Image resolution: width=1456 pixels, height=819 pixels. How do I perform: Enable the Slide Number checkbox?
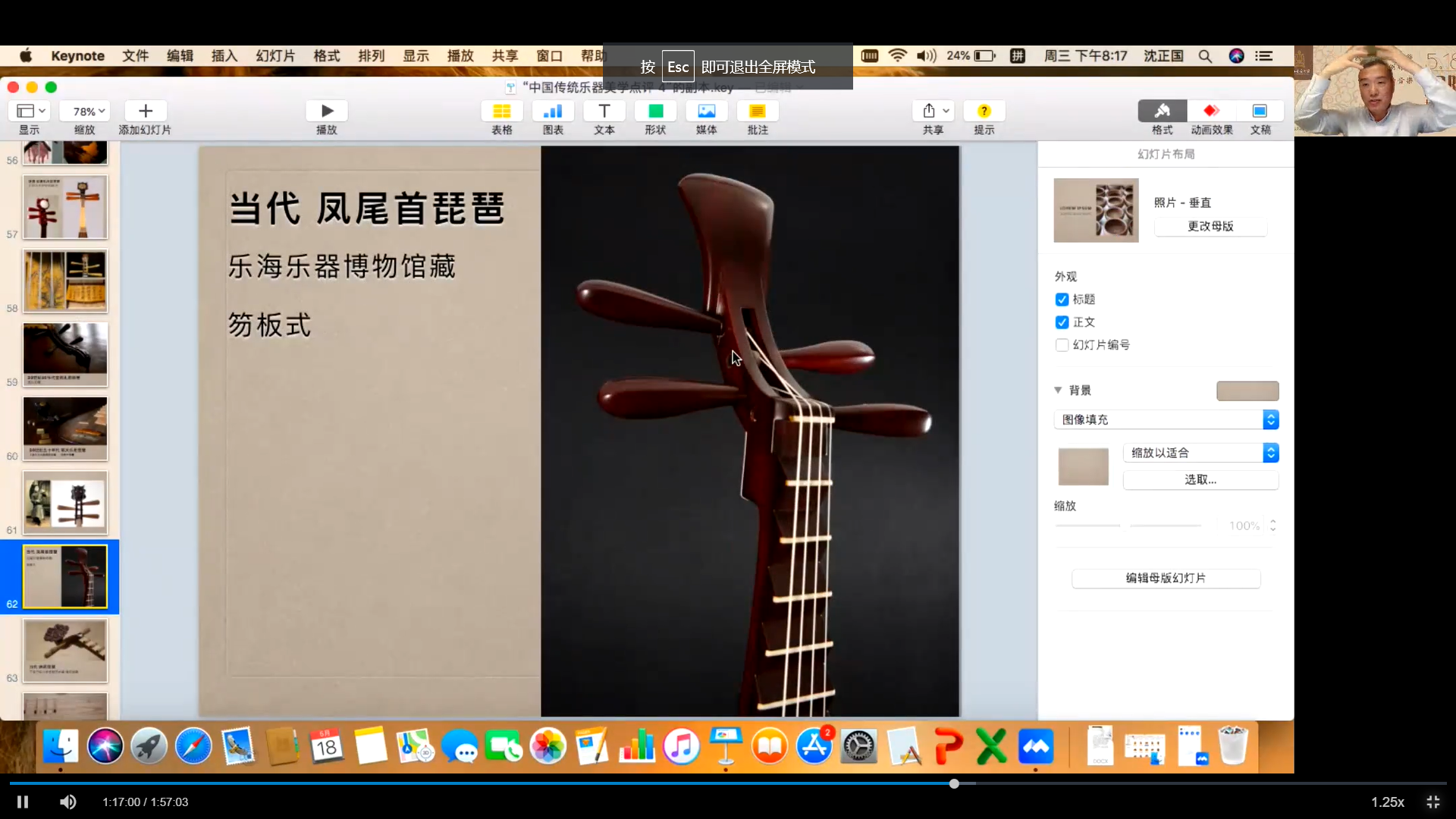coord(1062,345)
